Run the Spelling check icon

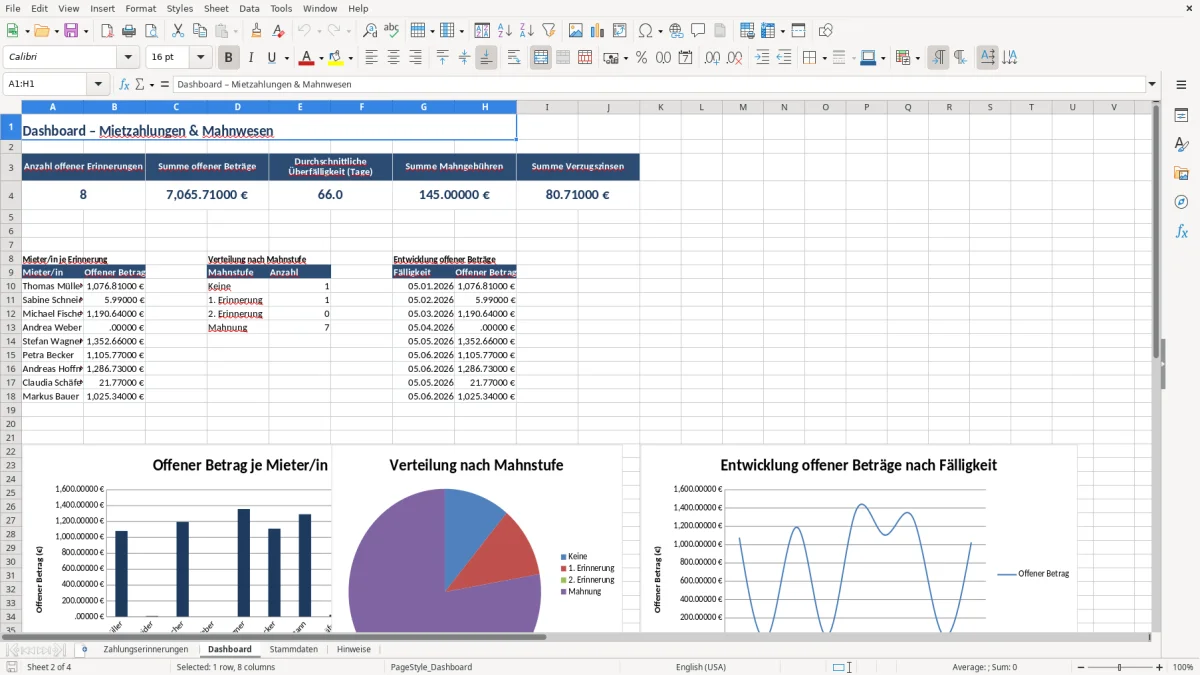[x=392, y=31]
